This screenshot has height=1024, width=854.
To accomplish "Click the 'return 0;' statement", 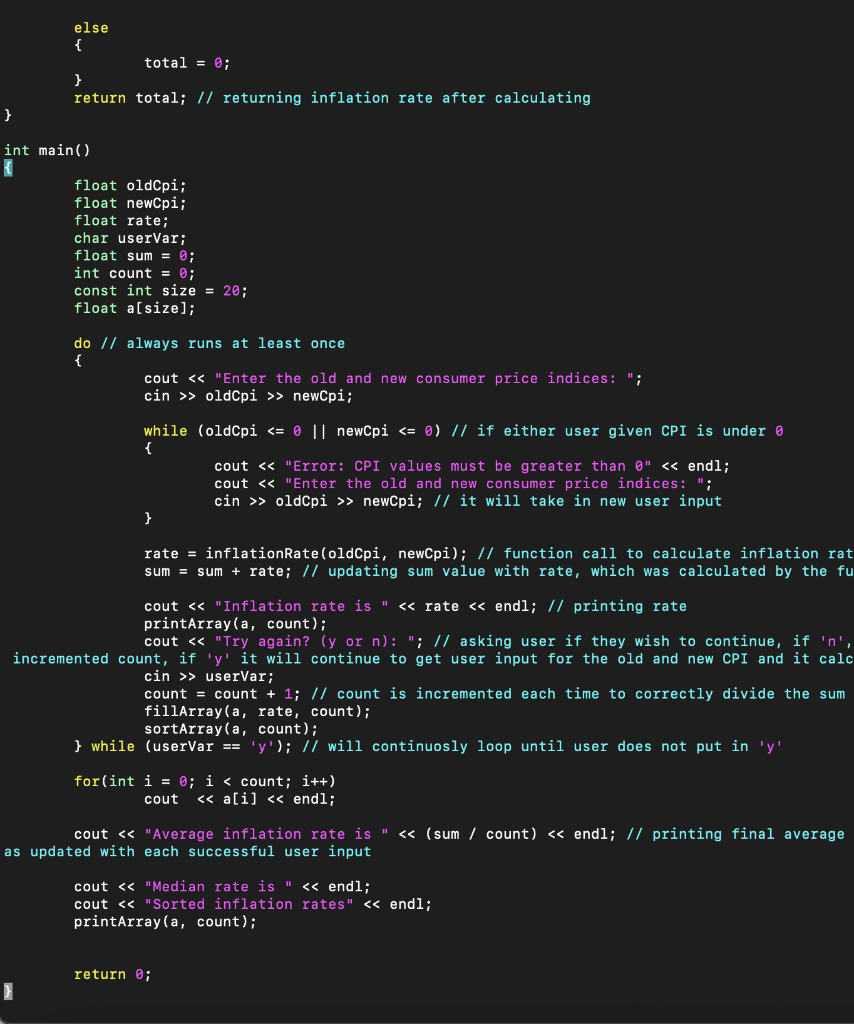I will point(111,973).
